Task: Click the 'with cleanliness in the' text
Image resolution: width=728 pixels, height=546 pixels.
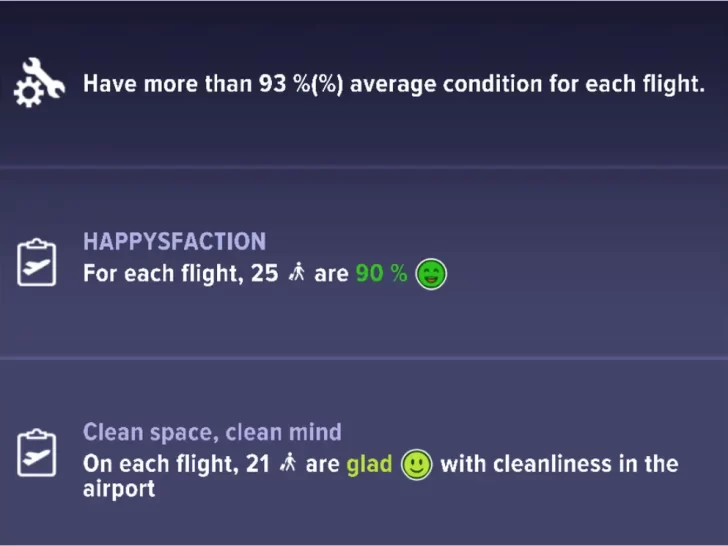Action: (x=559, y=464)
